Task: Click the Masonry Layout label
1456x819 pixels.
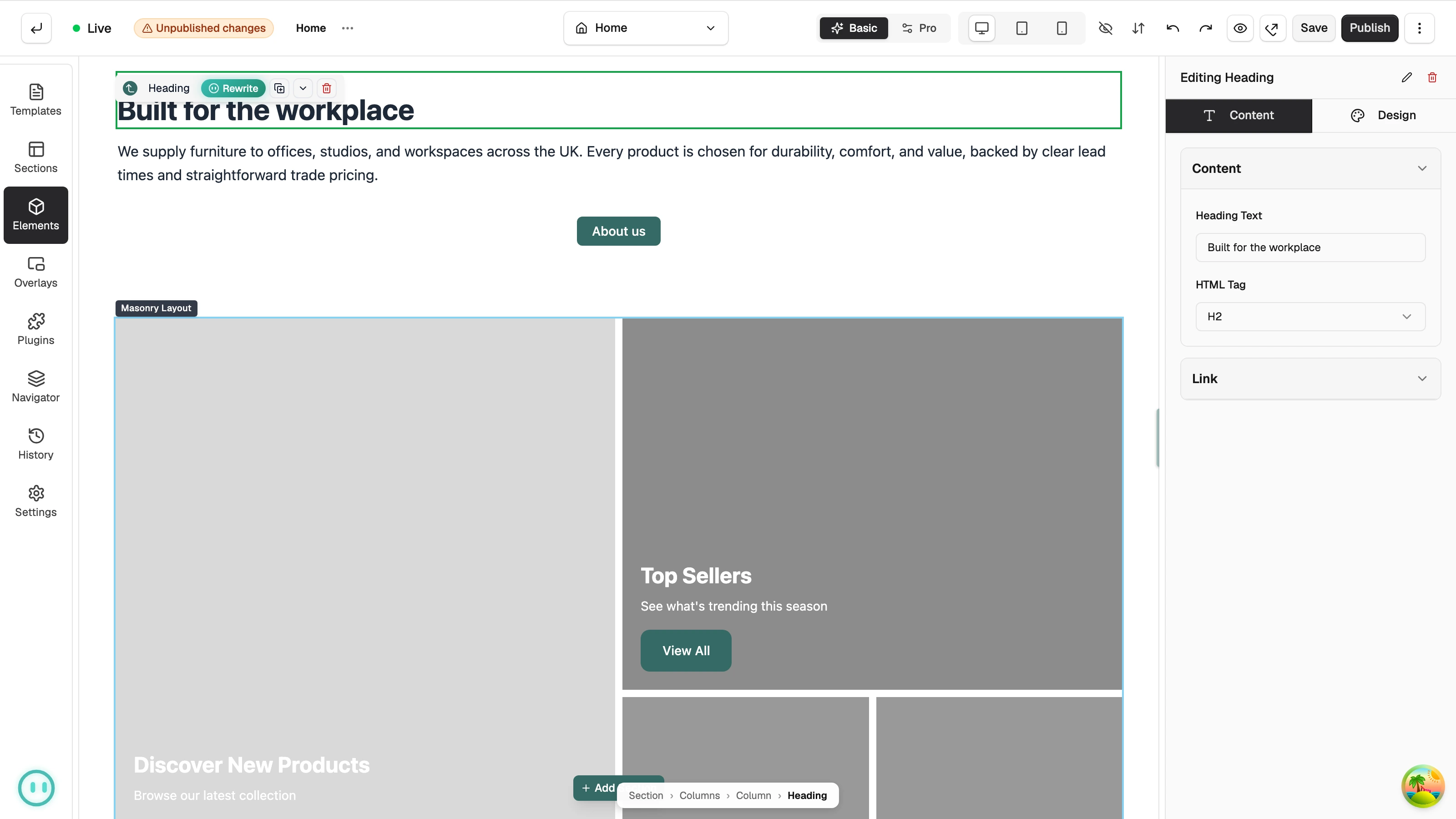Action: pos(156,308)
